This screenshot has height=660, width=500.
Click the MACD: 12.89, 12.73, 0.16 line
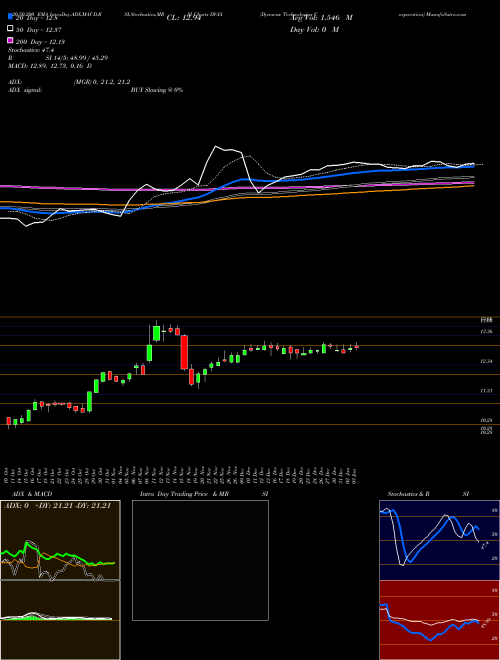tap(50, 66)
